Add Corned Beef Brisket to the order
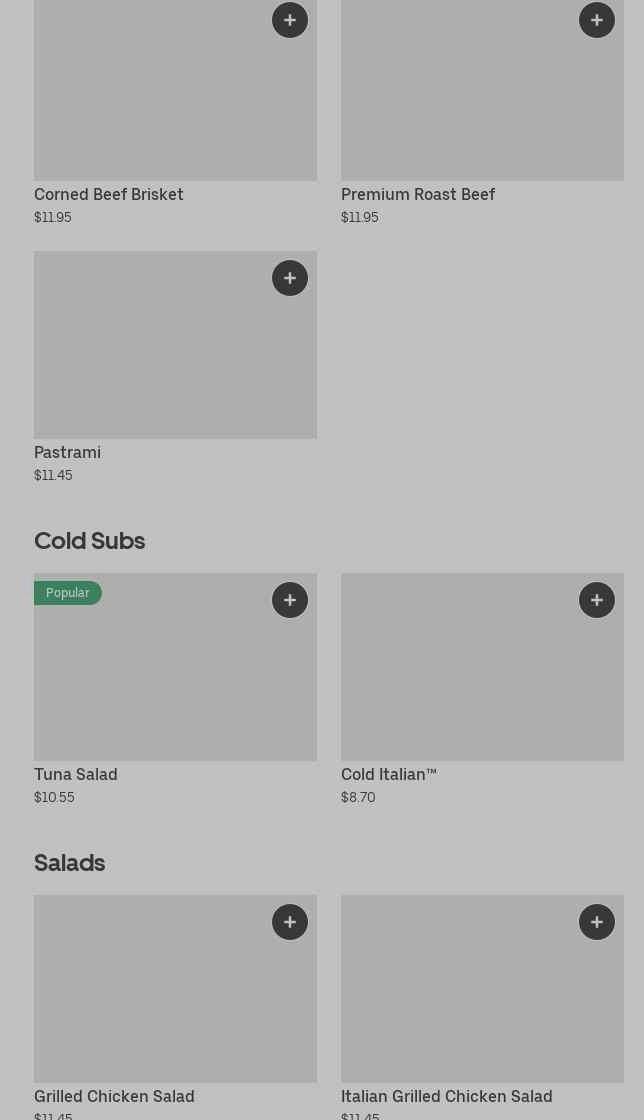The height and width of the screenshot is (1120, 644). [x=290, y=20]
